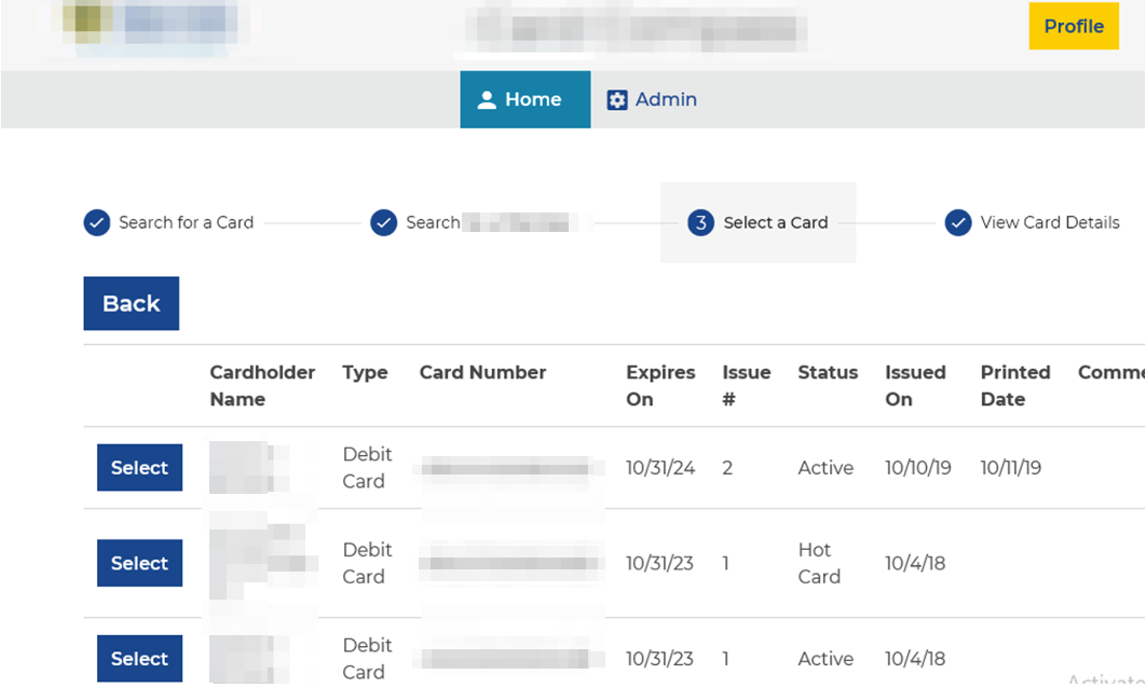
Task: Open the Home tab
Action: coord(525,100)
